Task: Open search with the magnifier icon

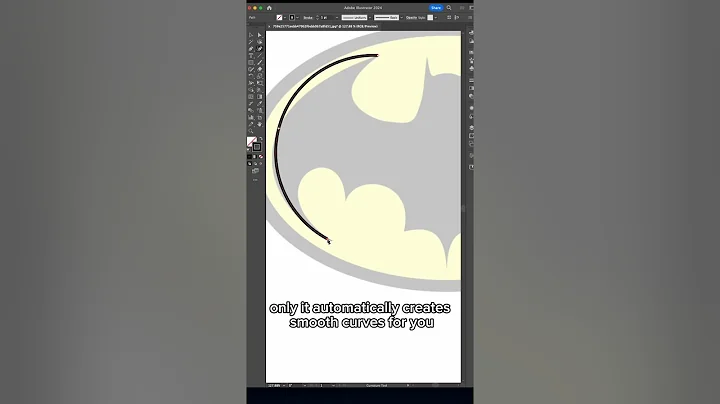Action: [449, 8]
